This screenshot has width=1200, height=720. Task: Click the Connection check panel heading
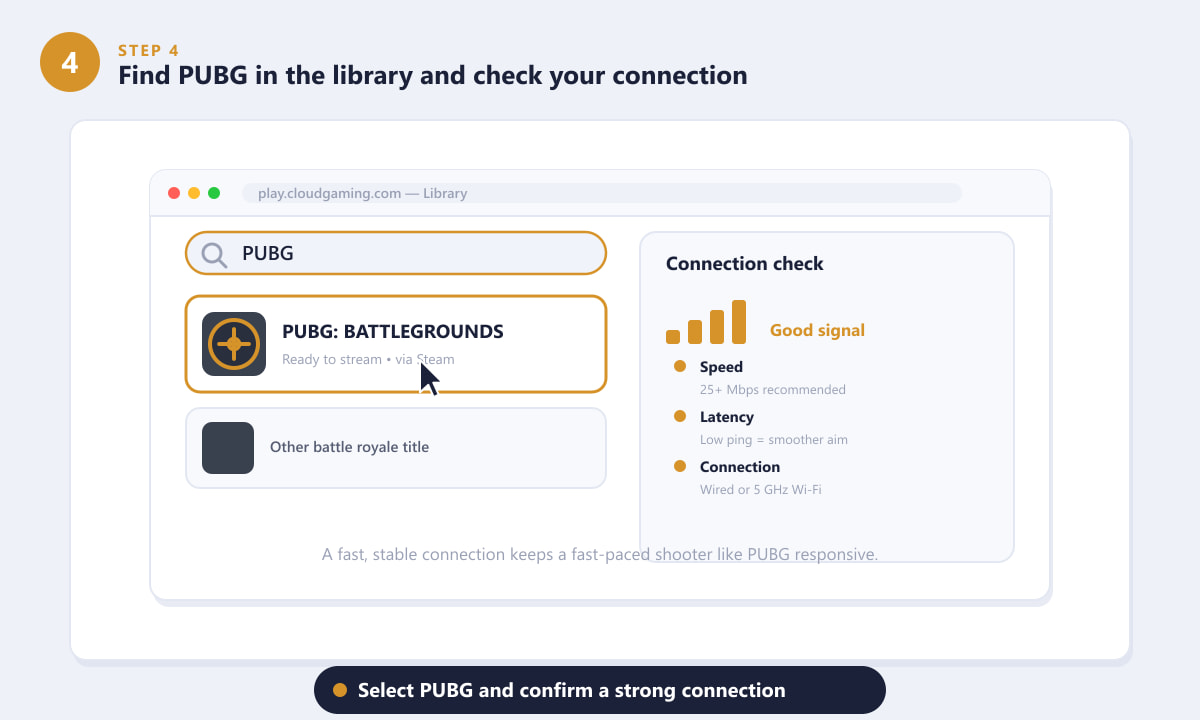744,264
